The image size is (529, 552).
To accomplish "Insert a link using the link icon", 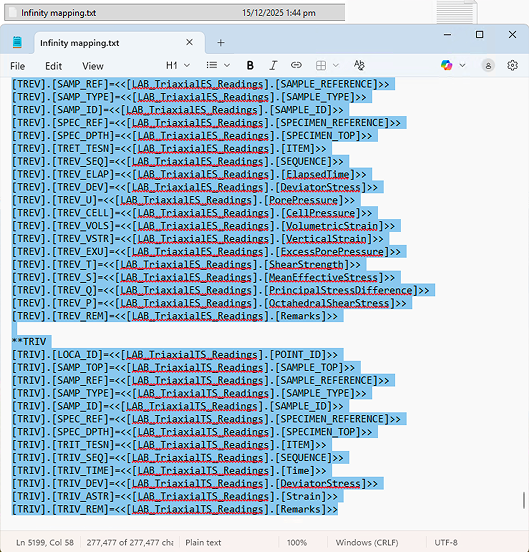I will coord(296,65).
